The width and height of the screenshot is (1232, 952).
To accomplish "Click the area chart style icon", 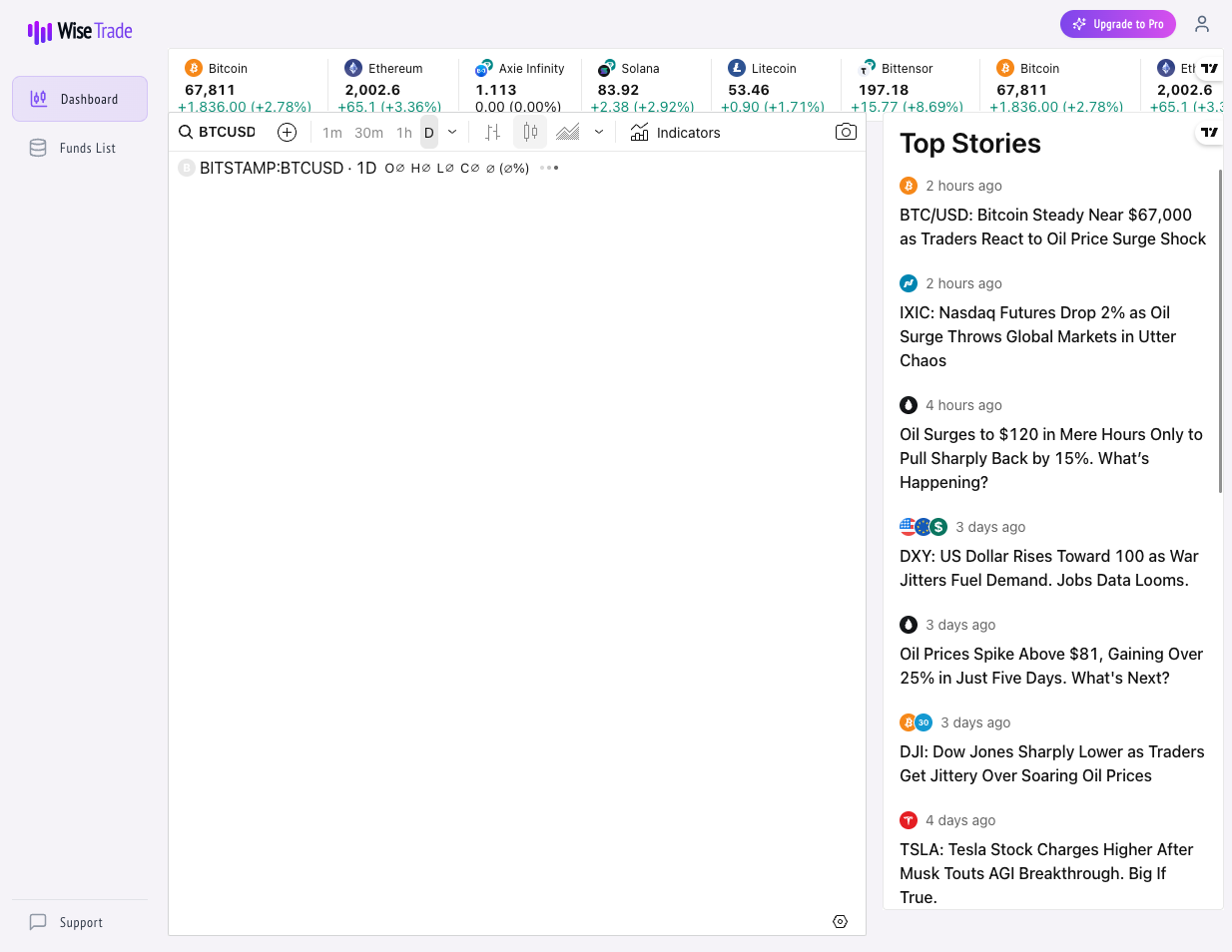I will click(569, 131).
